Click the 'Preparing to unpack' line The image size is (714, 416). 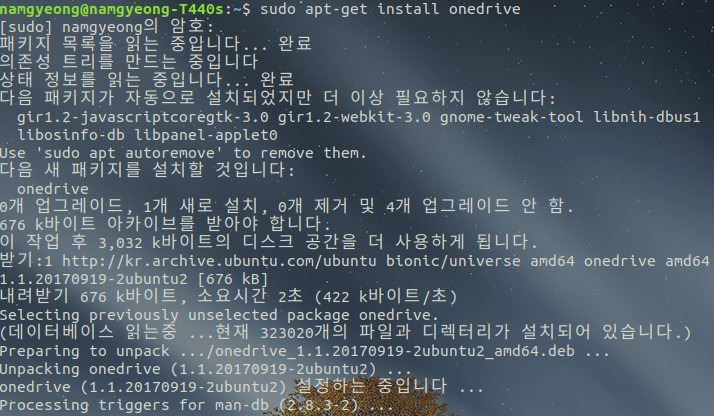tap(305, 351)
